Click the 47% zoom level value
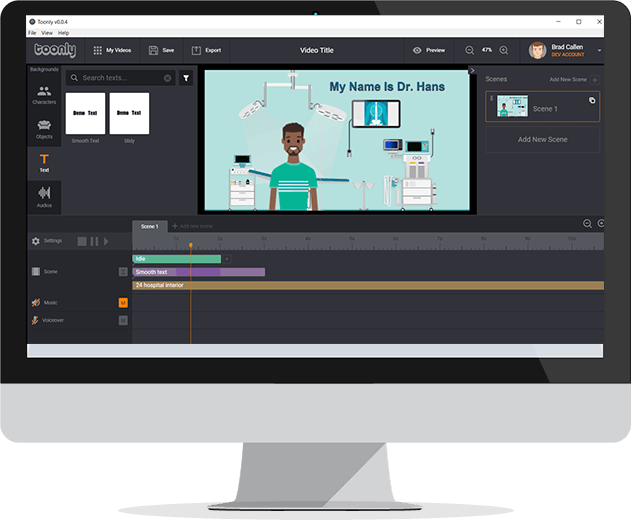The image size is (631, 520). click(487, 50)
